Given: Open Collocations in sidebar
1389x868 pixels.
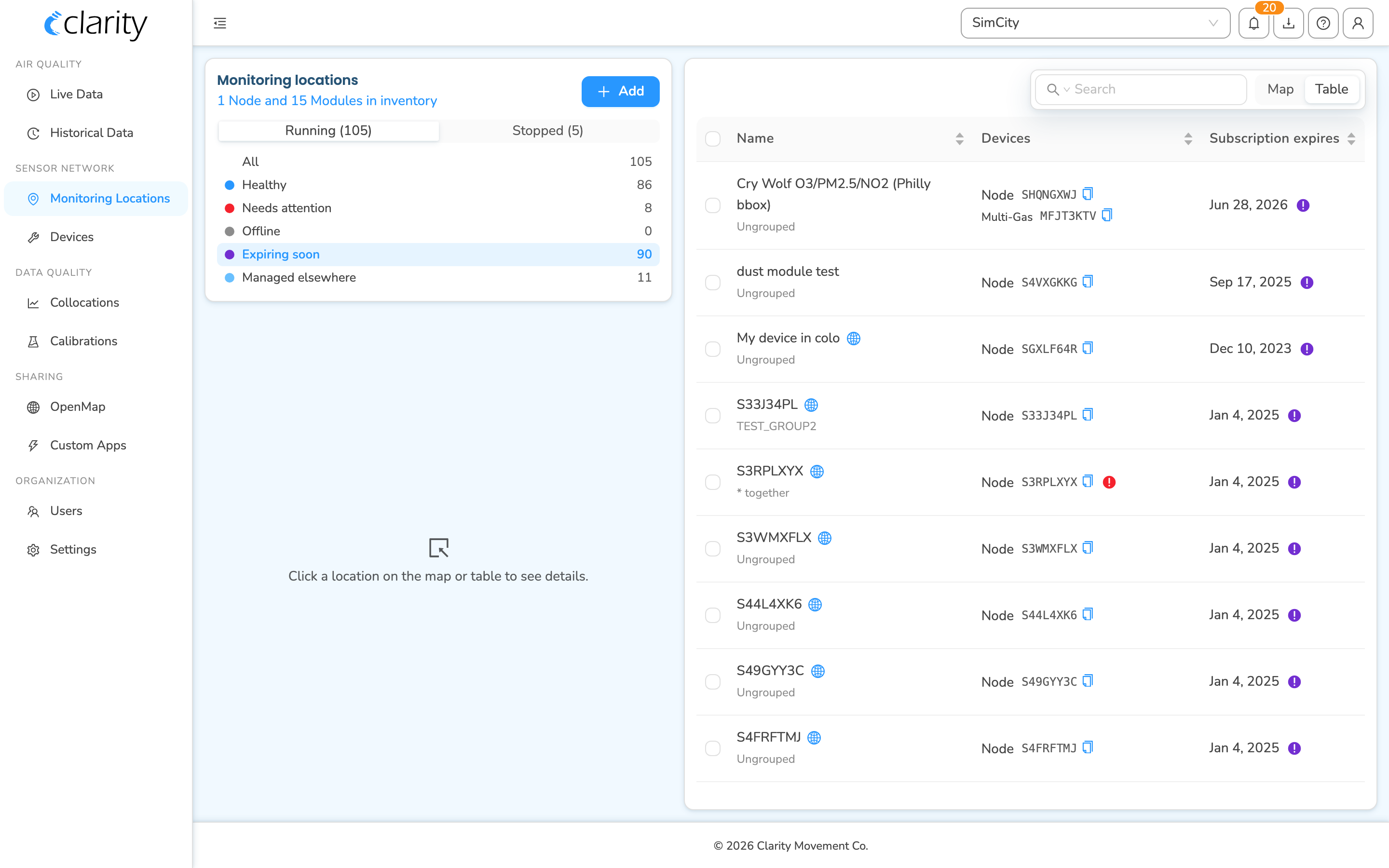Looking at the screenshot, I should tap(96, 302).
